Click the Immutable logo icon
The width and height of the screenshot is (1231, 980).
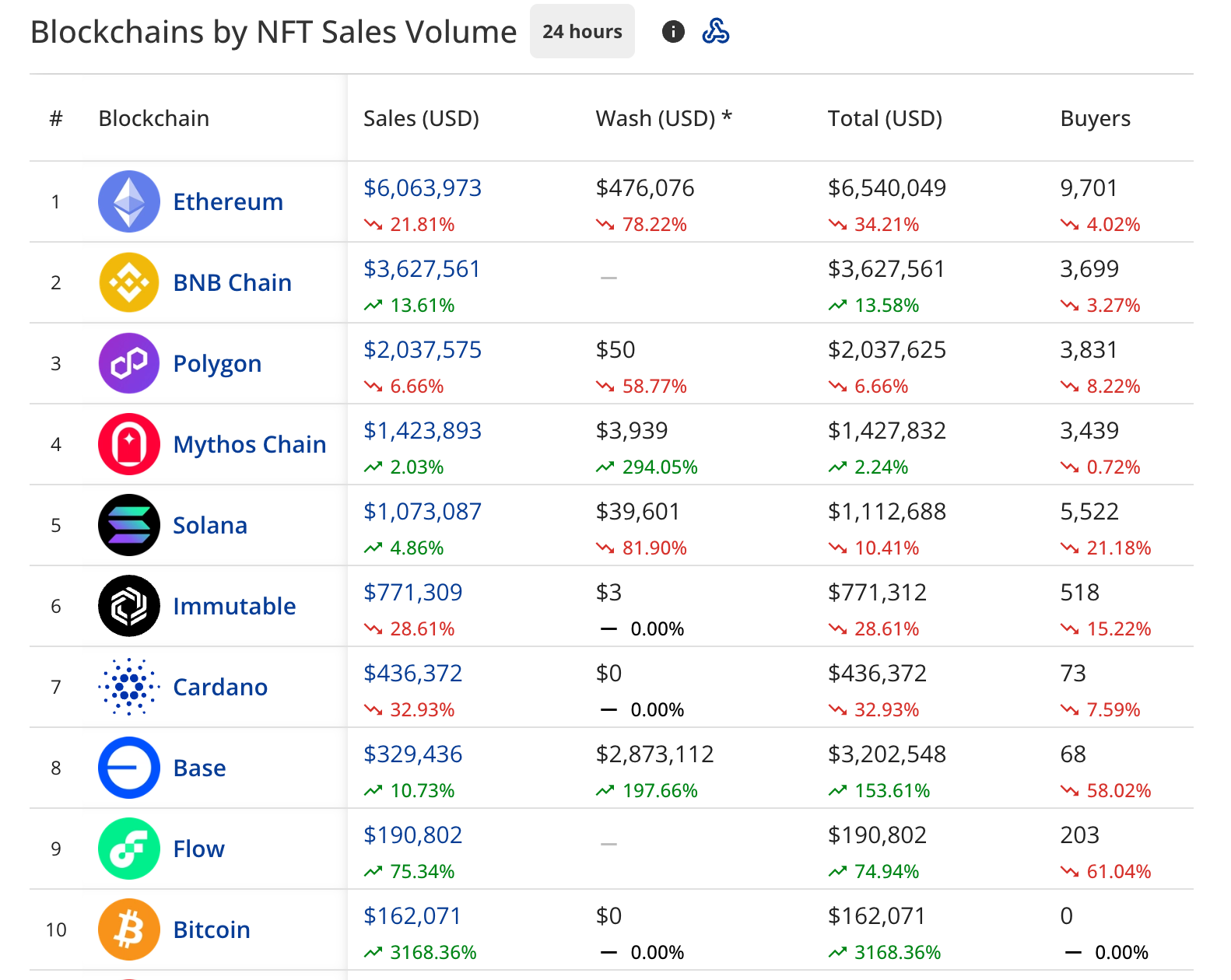point(129,606)
